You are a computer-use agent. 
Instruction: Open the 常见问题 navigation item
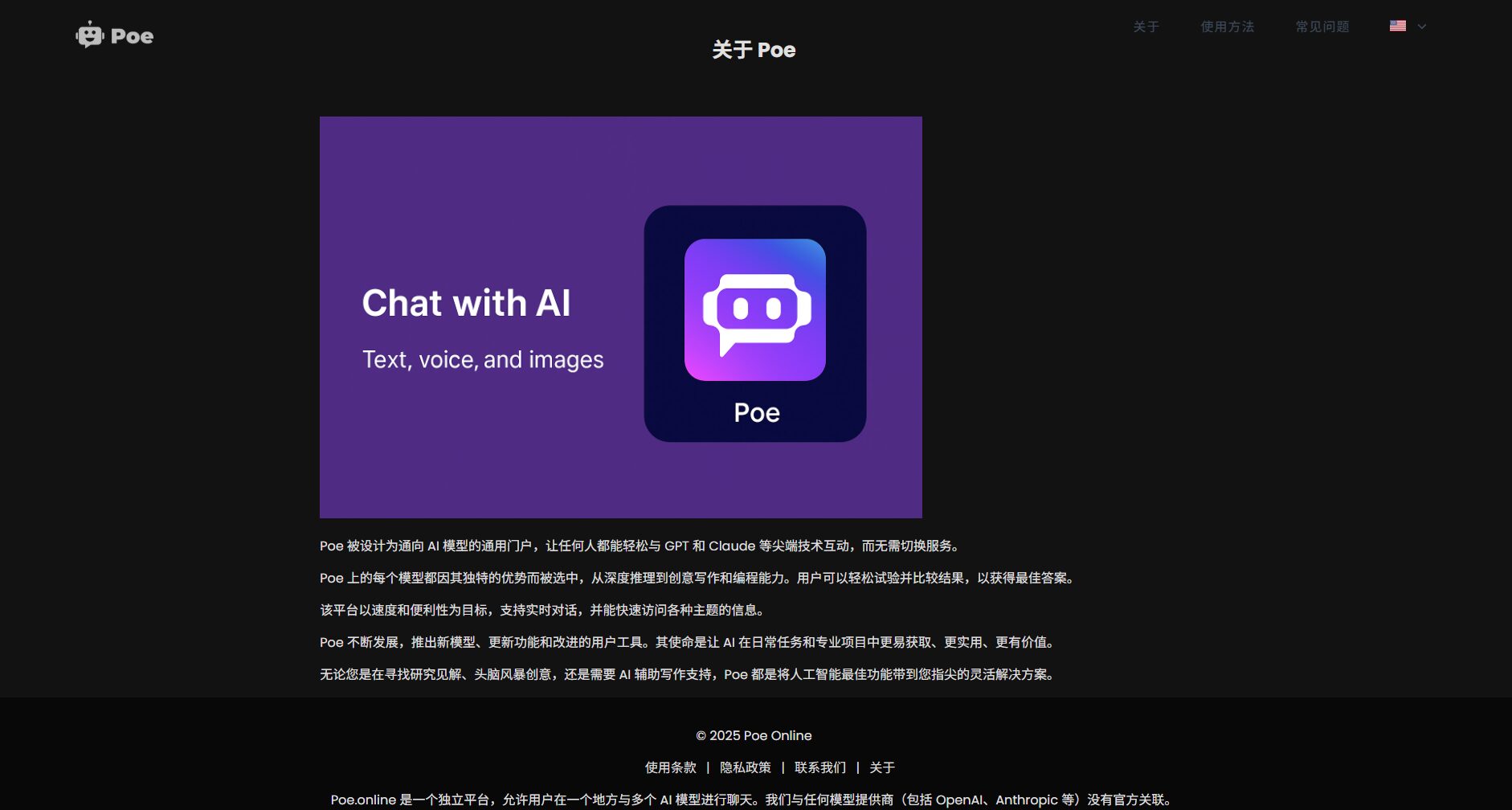(1322, 27)
